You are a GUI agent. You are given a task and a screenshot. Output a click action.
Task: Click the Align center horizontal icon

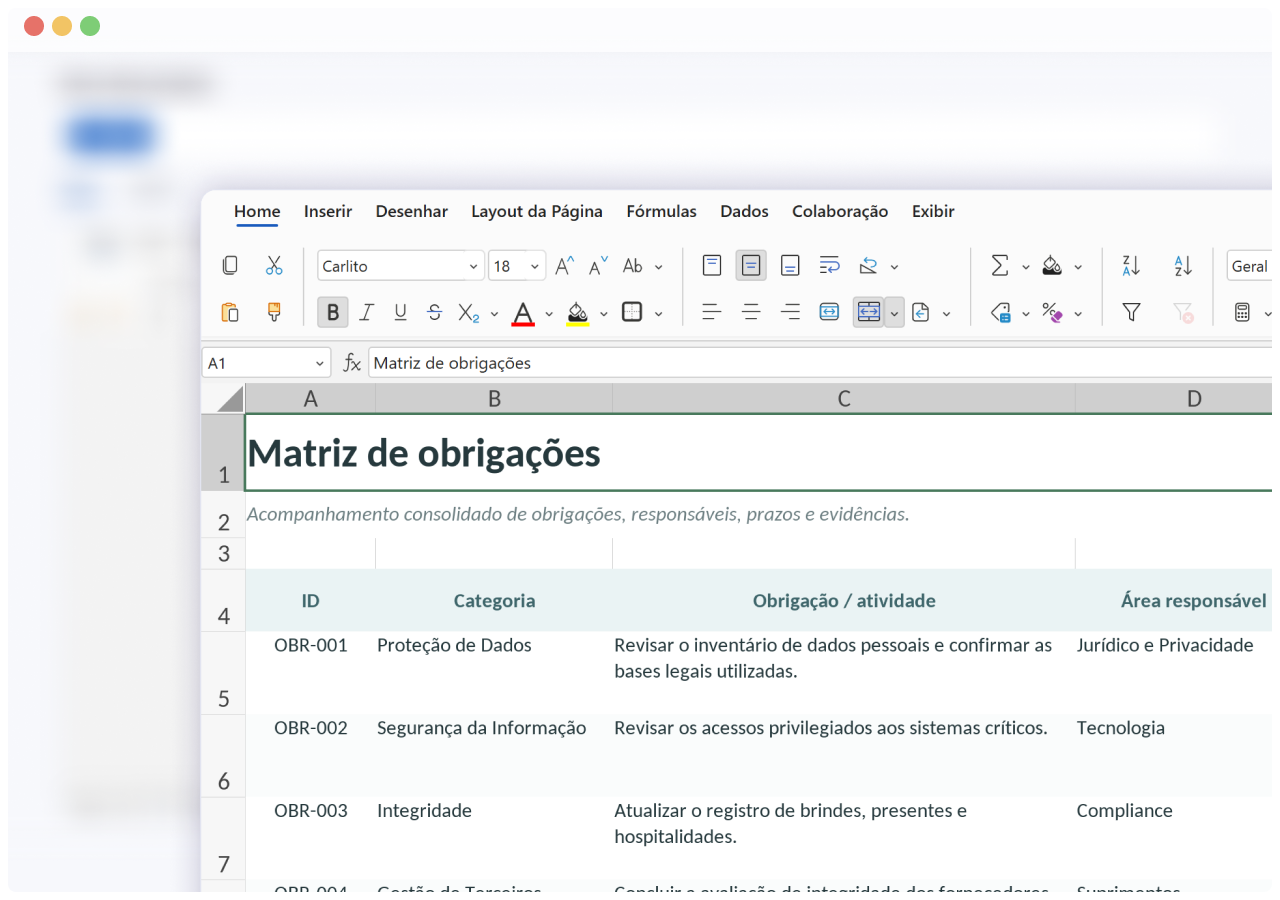pyautogui.click(x=751, y=312)
